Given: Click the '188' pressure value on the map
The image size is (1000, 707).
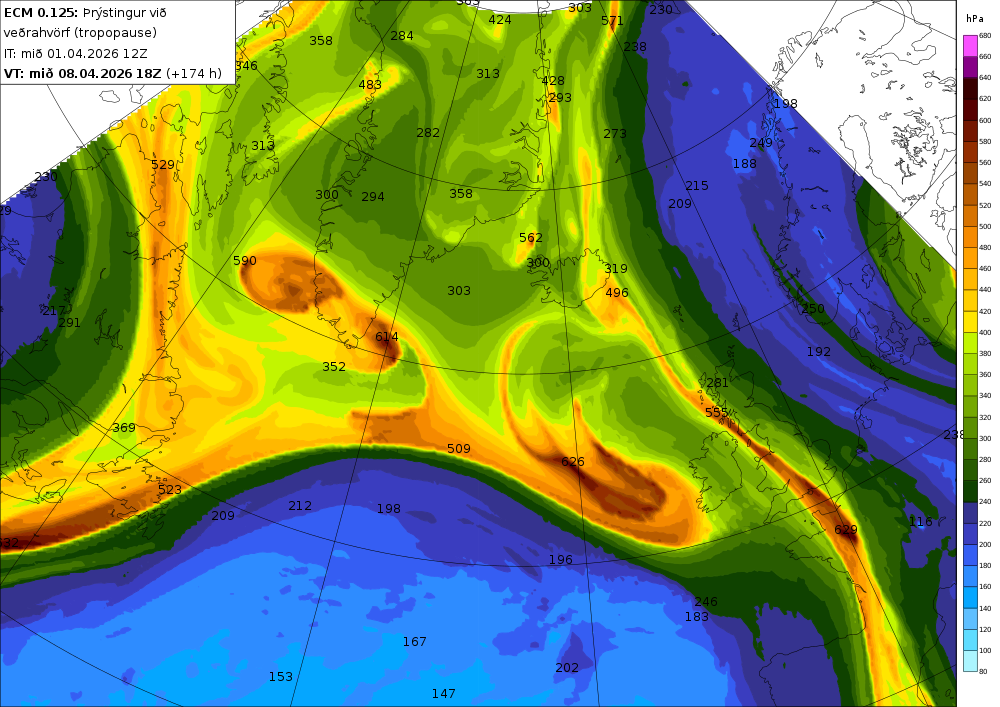Looking at the screenshot, I should tap(744, 164).
